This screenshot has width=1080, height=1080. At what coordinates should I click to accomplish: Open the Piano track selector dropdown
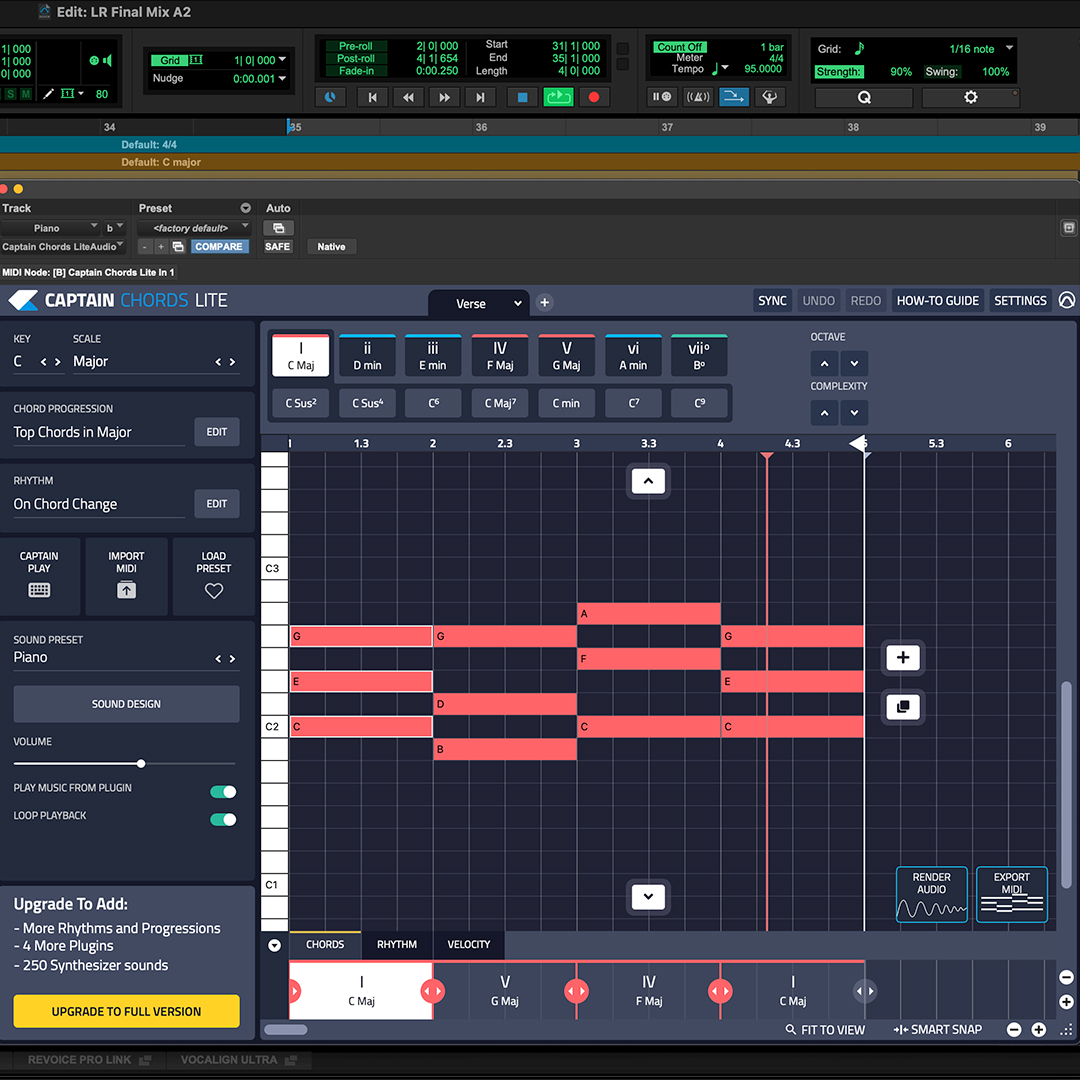(51, 228)
